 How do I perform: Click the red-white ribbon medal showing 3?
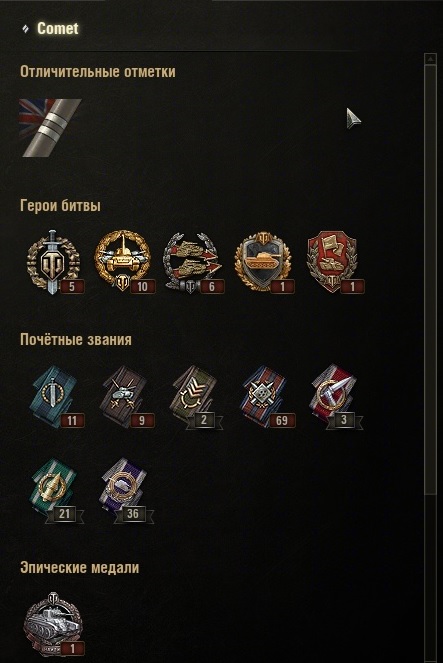point(336,397)
